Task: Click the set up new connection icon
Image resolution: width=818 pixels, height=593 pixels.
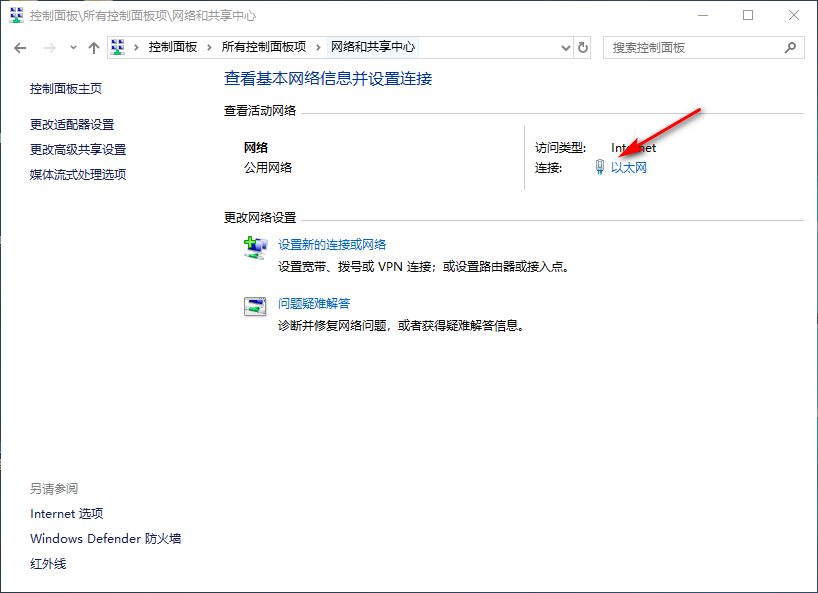Action: click(x=255, y=247)
